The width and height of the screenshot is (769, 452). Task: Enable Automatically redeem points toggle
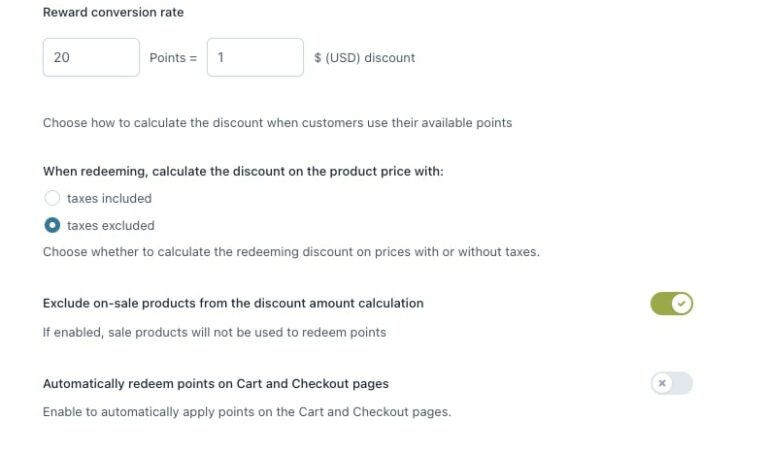tap(671, 383)
